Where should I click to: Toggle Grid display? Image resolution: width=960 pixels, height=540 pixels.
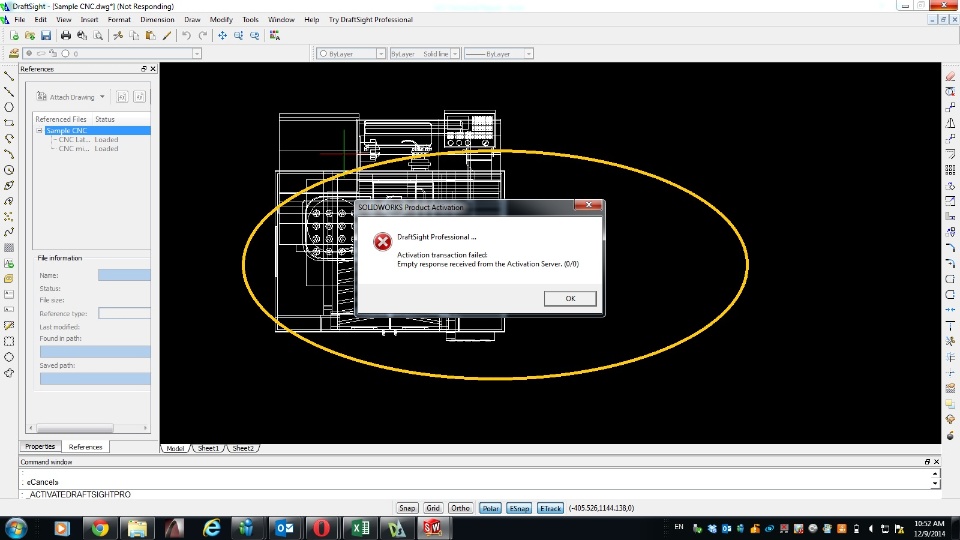[x=433, y=508]
